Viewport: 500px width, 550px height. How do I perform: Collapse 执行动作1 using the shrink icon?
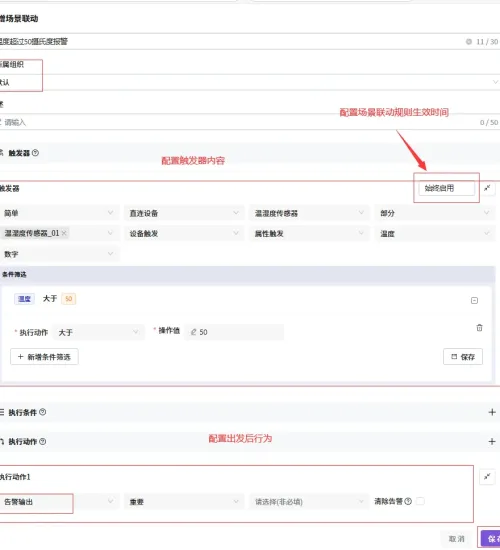tap(487, 476)
